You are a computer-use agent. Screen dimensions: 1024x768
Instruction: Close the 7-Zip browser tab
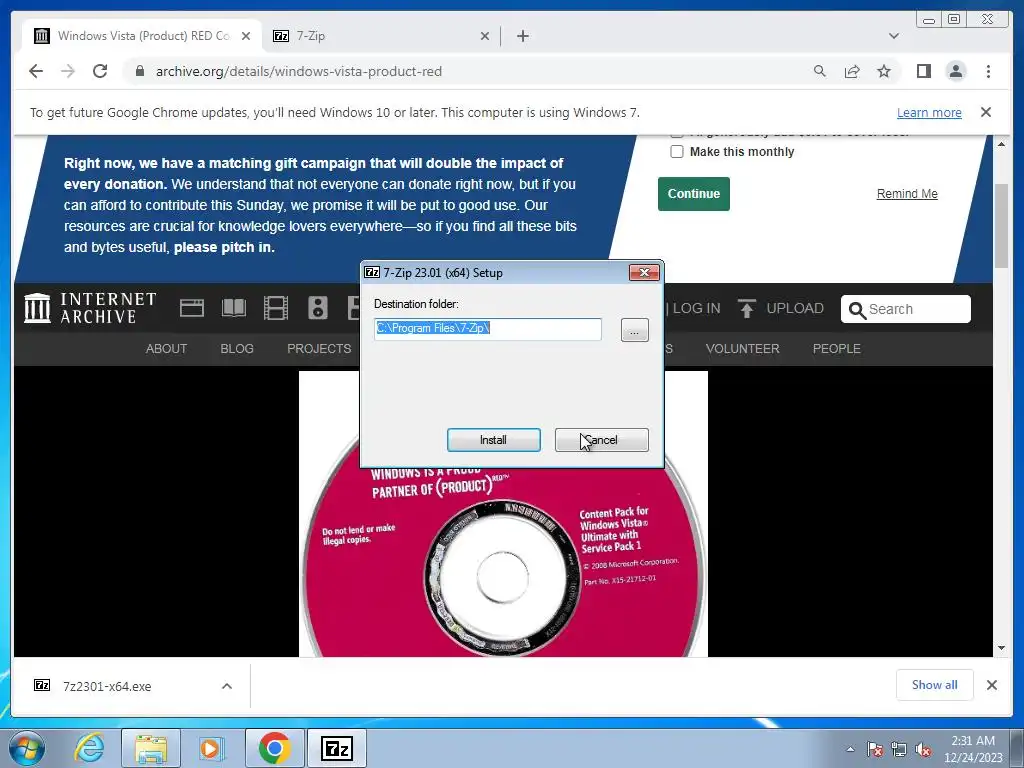coord(485,36)
